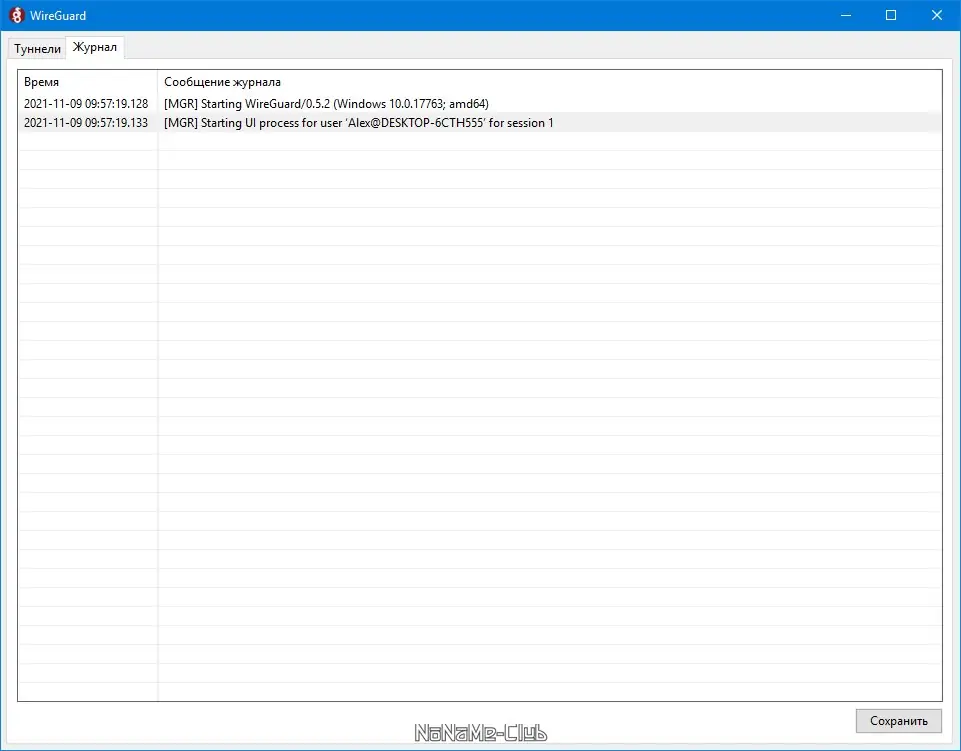961x751 pixels.
Task: Switch to the Туннели tab
Action: pyautogui.click(x=37, y=48)
